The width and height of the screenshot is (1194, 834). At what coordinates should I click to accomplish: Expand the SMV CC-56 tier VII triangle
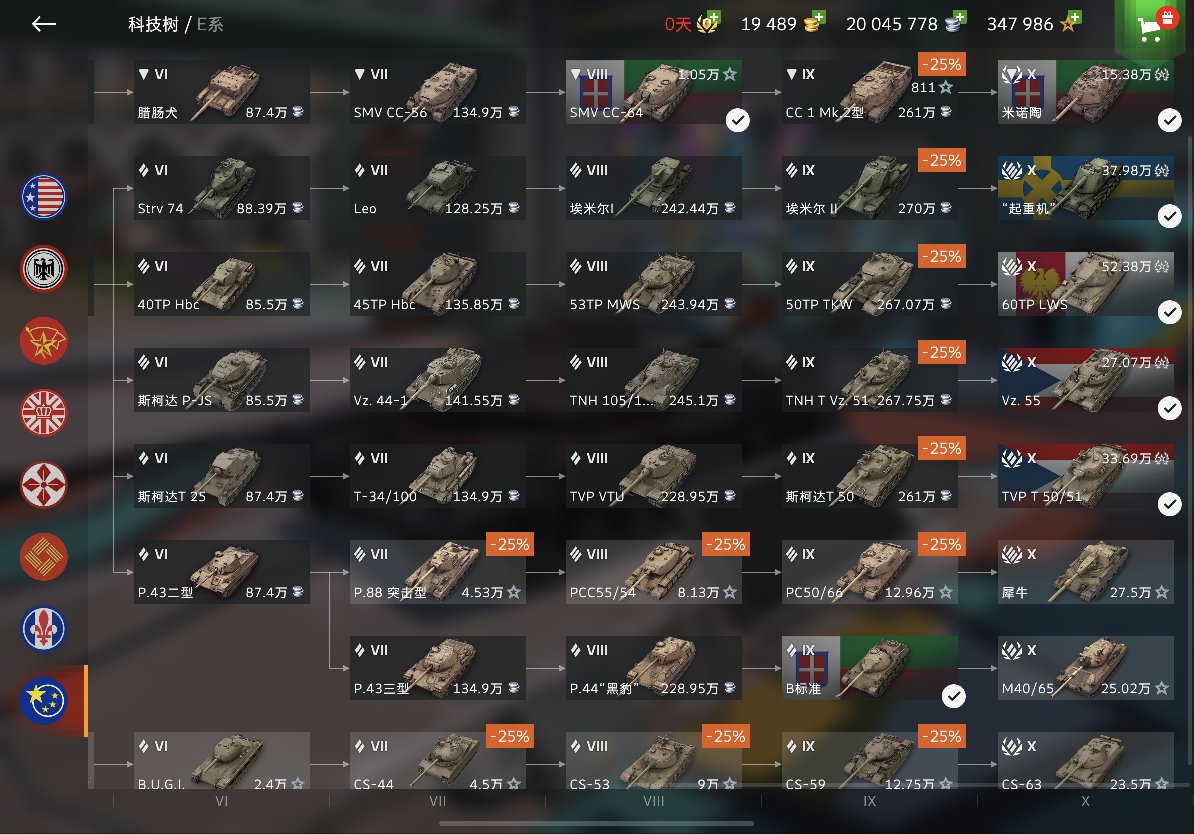coord(359,74)
